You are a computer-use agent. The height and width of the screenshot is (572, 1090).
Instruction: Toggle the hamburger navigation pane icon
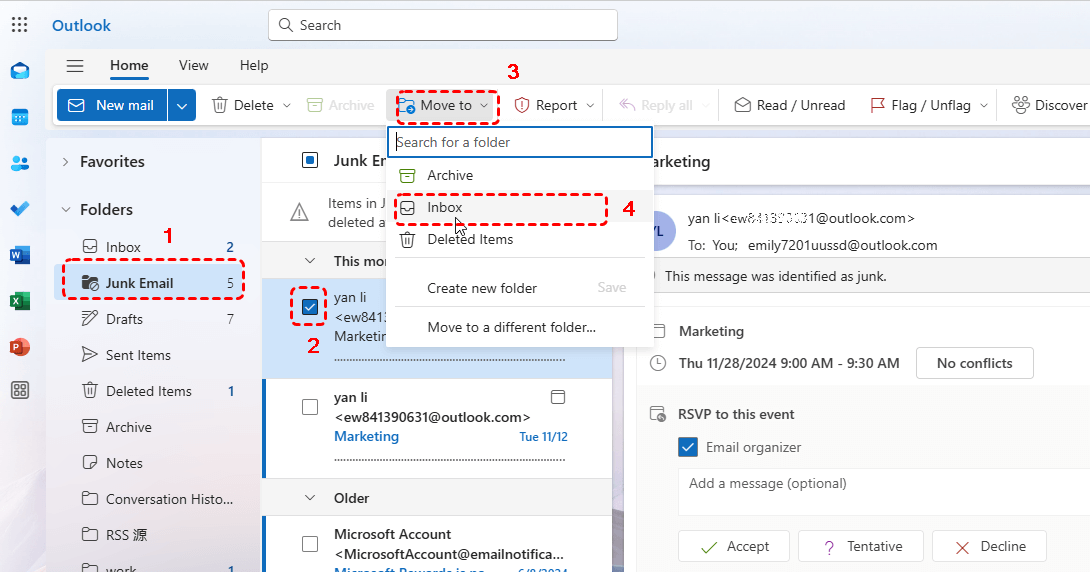coord(75,66)
